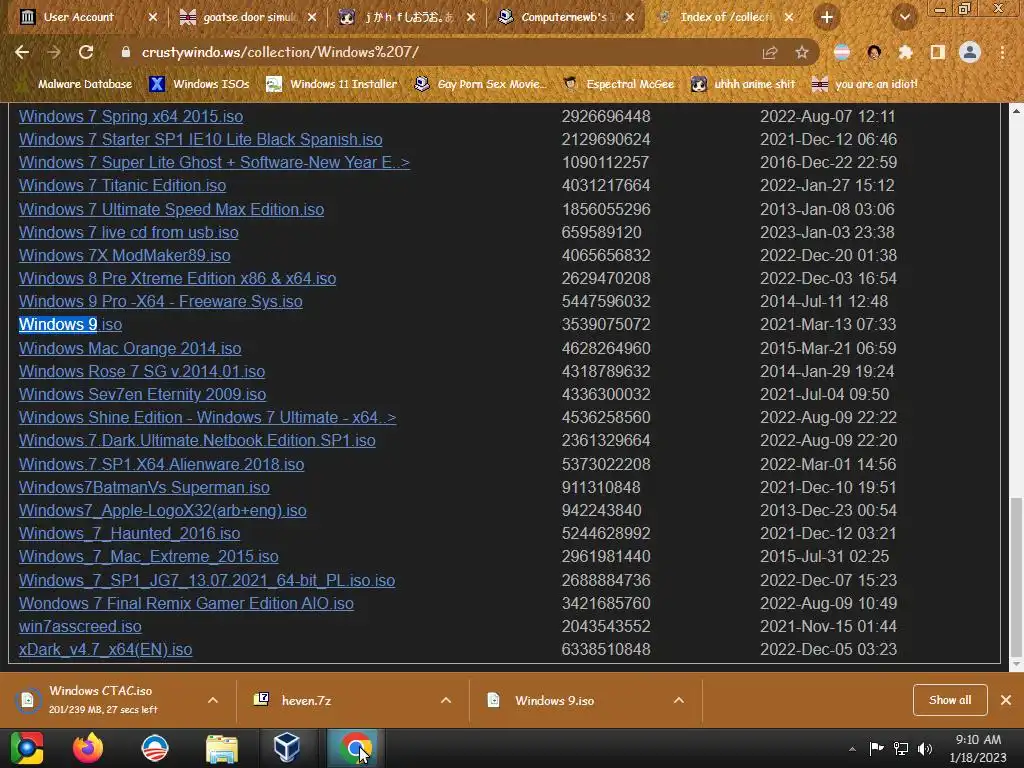Viewport: 1024px width, 768px height.
Task: Open Windows7BatmanVs Superman.iso
Action: pyautogui.click(x=144, y=487)
